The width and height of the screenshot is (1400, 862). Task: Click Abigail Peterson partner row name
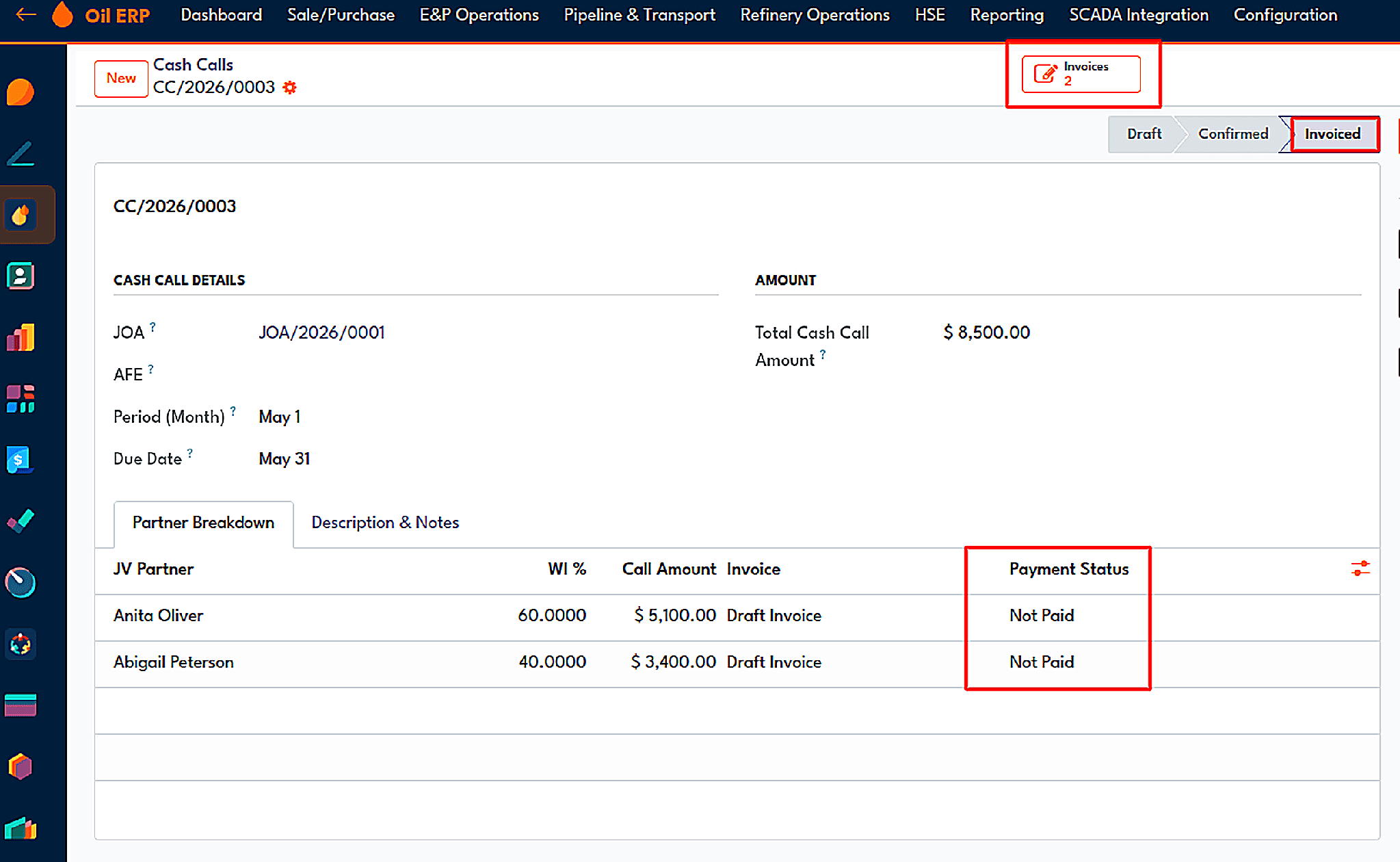[x=173, y=662]
